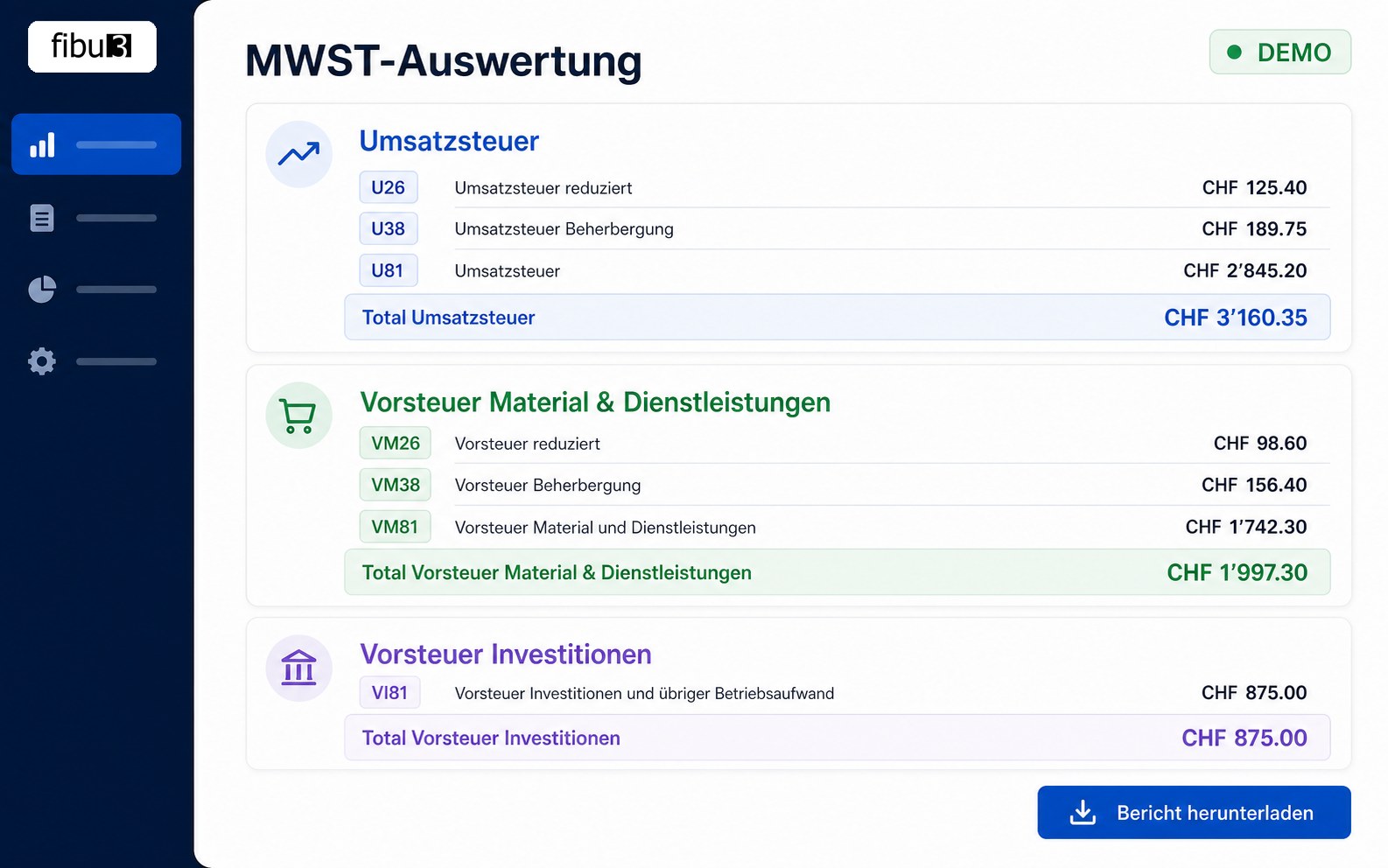
Task: Click the Umsatzsteuer section heading
Action: (x=449, y=141)
